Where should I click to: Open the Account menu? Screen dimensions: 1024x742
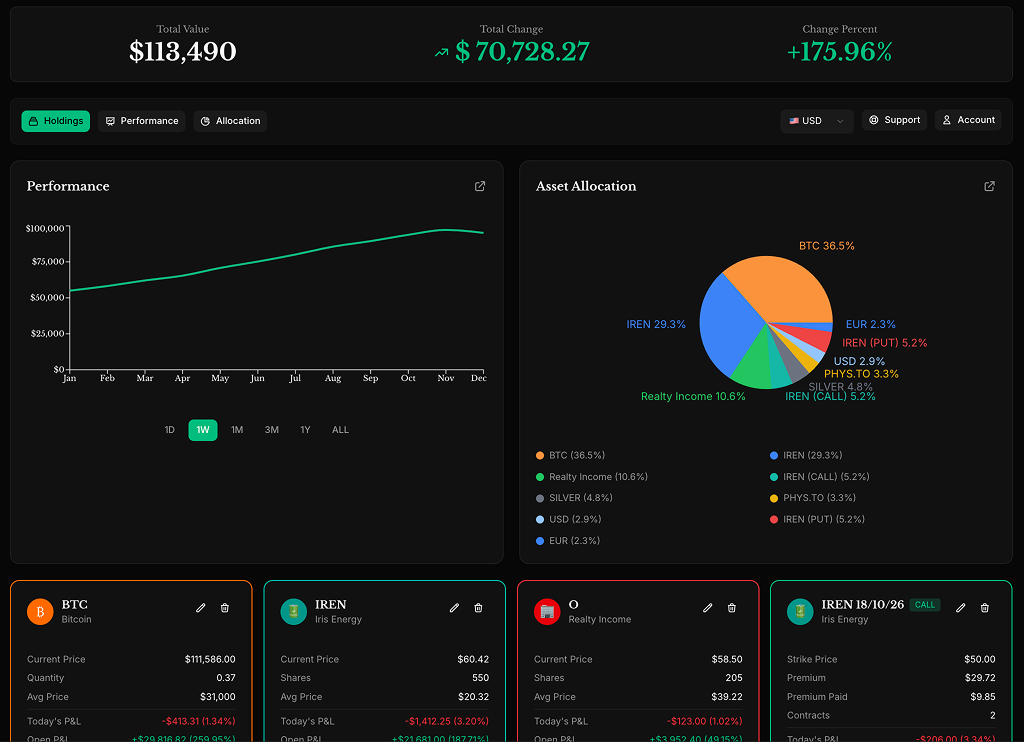(x=968, y=119)
